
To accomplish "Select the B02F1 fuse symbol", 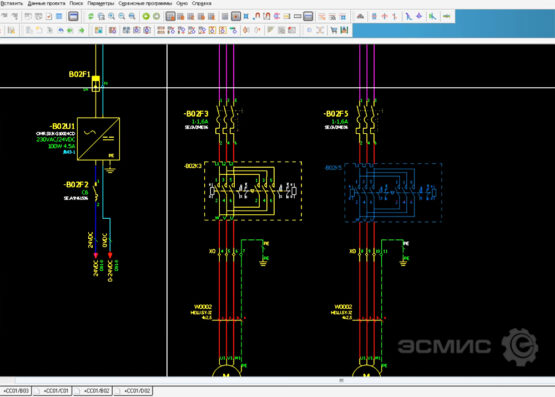I will click(96, 84).
